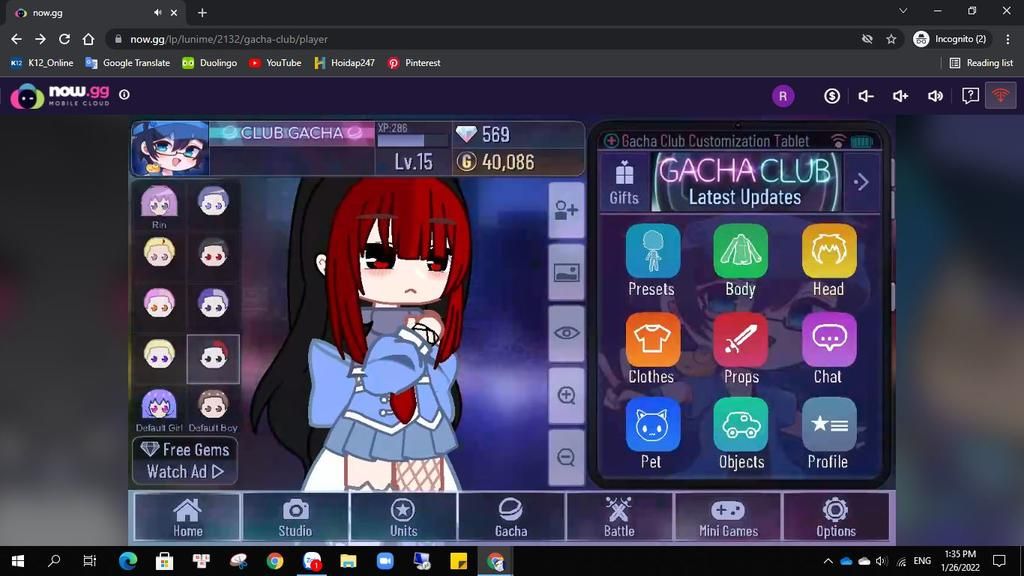Open the Google Translate bookmark
The image size is (1024, 576).
coord(128,63)
